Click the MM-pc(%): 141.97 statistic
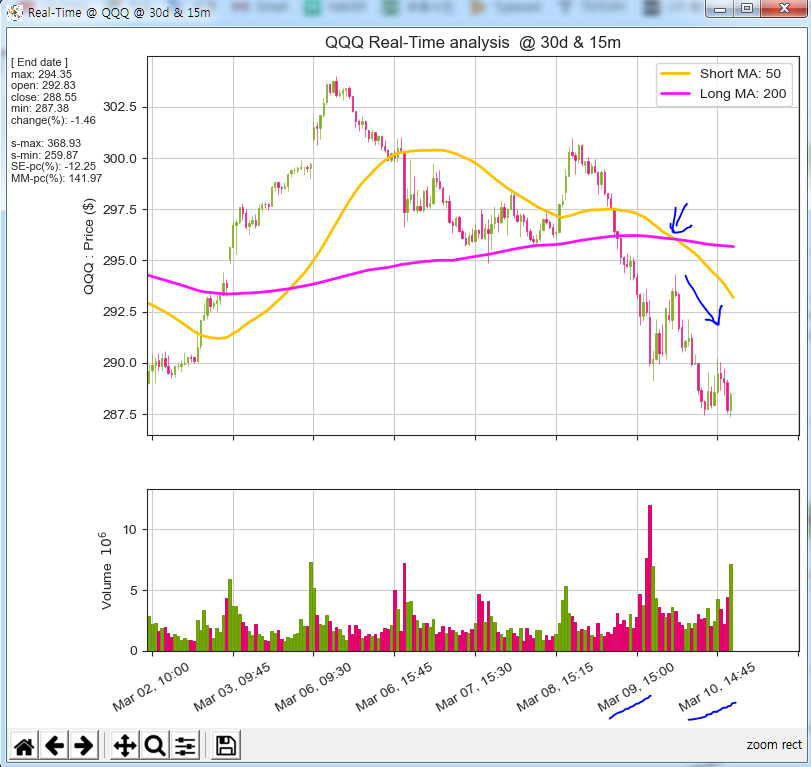The height and width of the screenshot is (767, 811). coord(56,178)
